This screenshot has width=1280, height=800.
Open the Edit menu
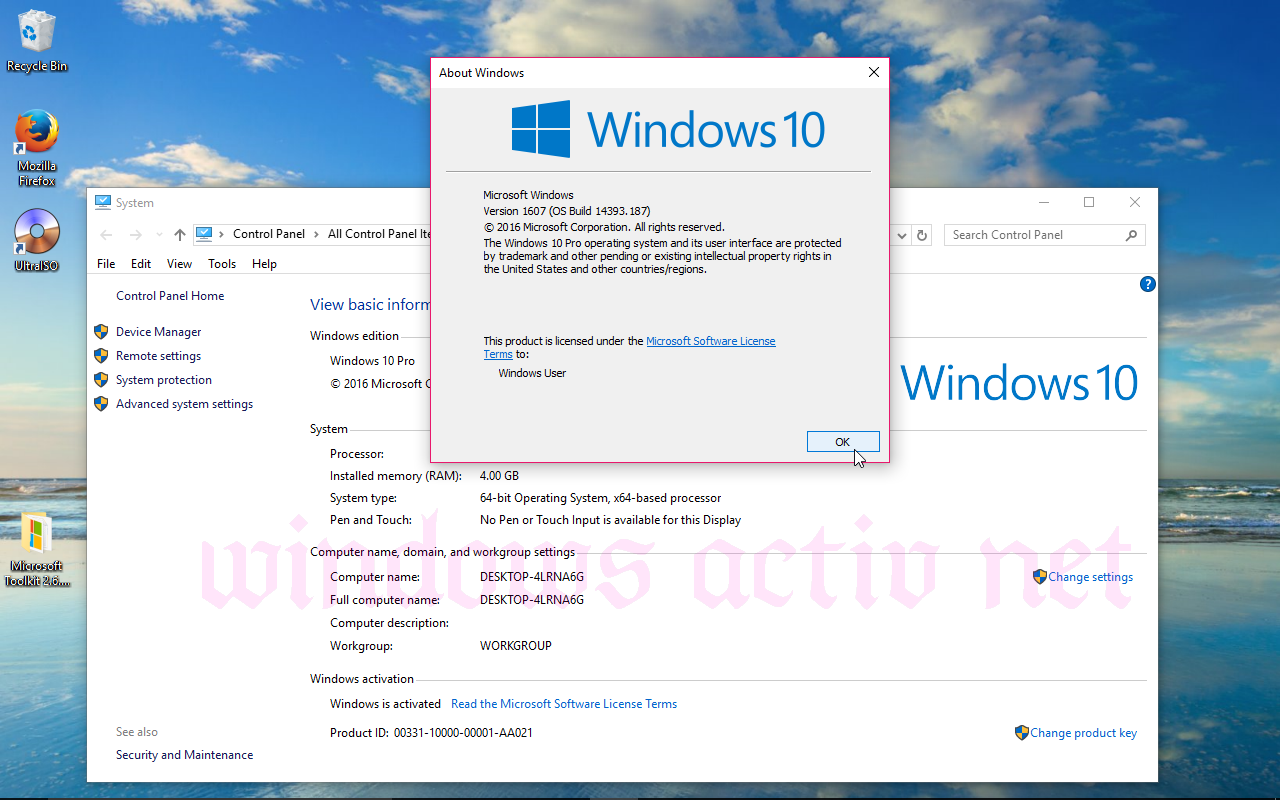(141, 264)
